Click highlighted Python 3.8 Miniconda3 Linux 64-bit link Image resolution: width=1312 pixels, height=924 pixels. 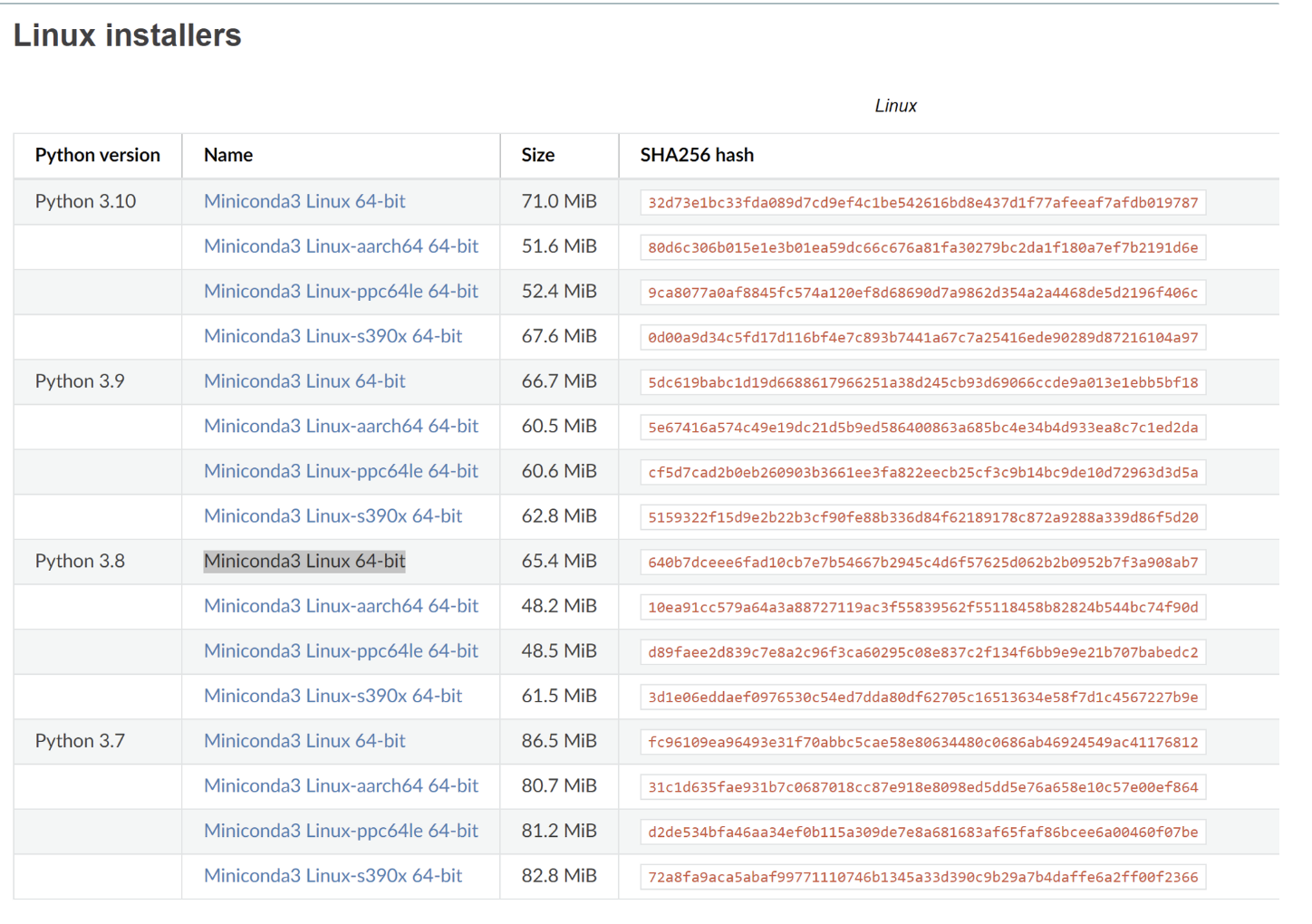pyautogui.click(x=304, y=562)
